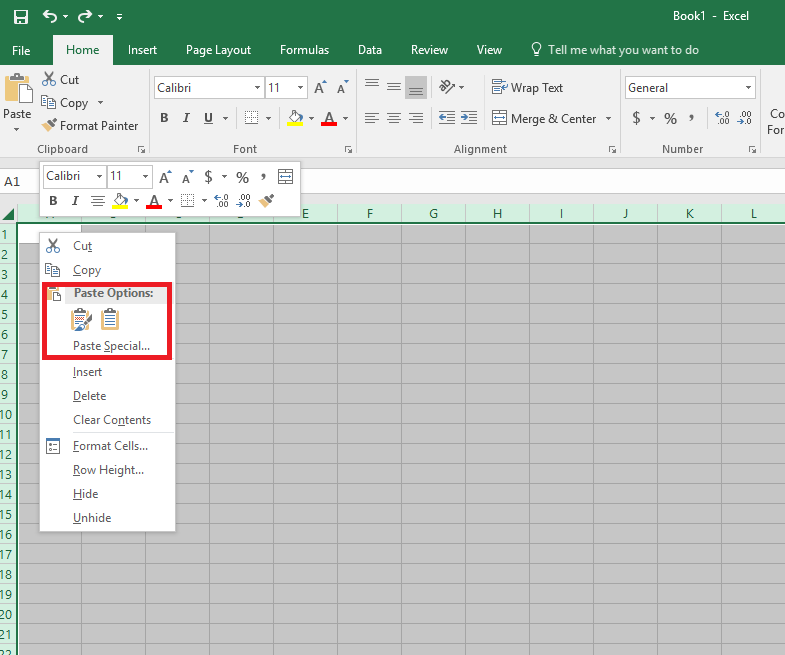Image resolution: width=785 pixels, height=655 pixels.
Task: Click the Wrap Text button
Action: [x=527, y=88]
